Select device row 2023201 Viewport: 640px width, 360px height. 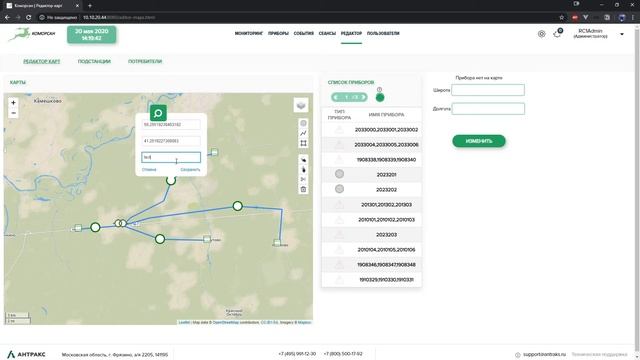pos(372,175)
